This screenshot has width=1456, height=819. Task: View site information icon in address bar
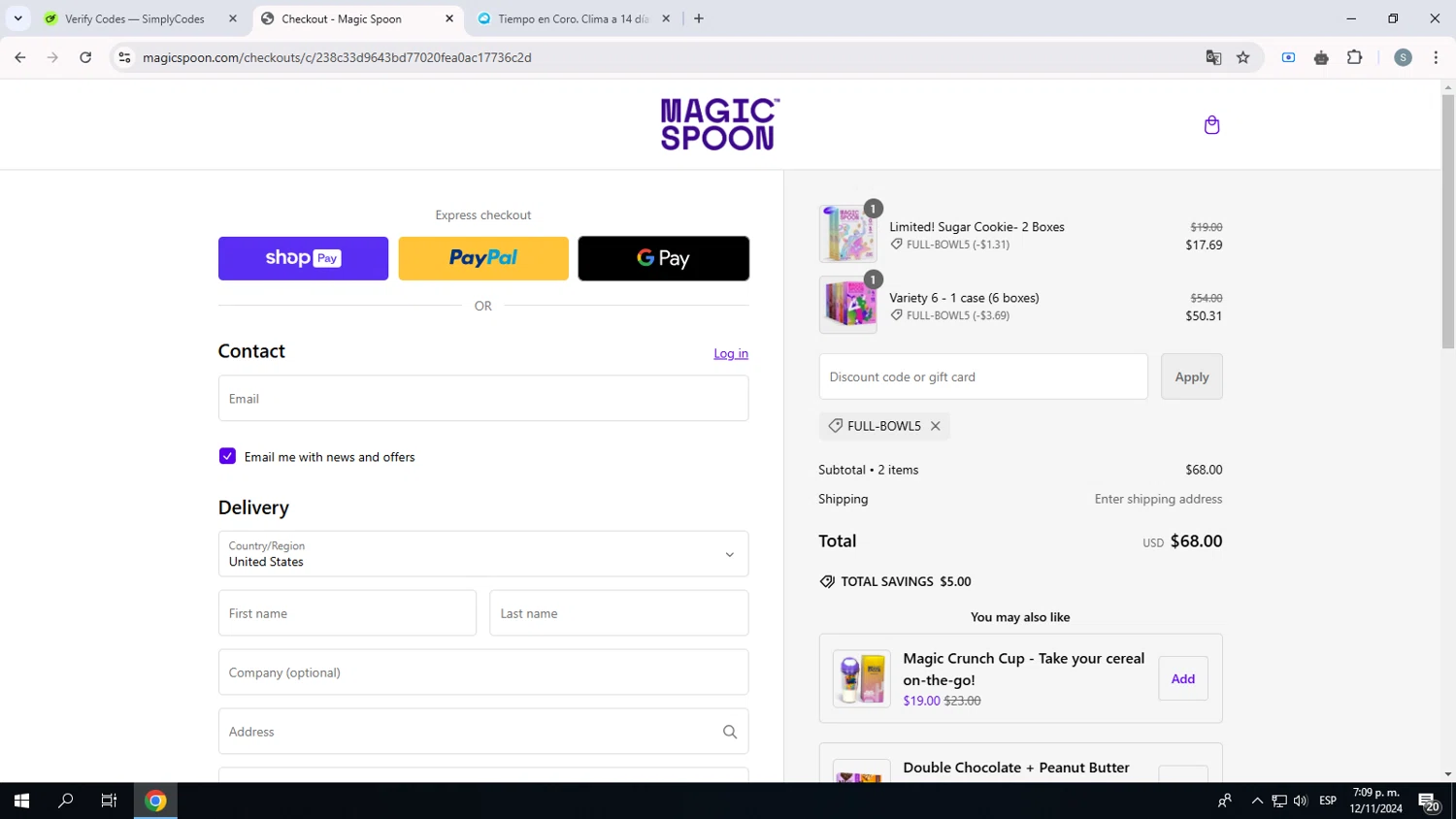tap(124, 57)
